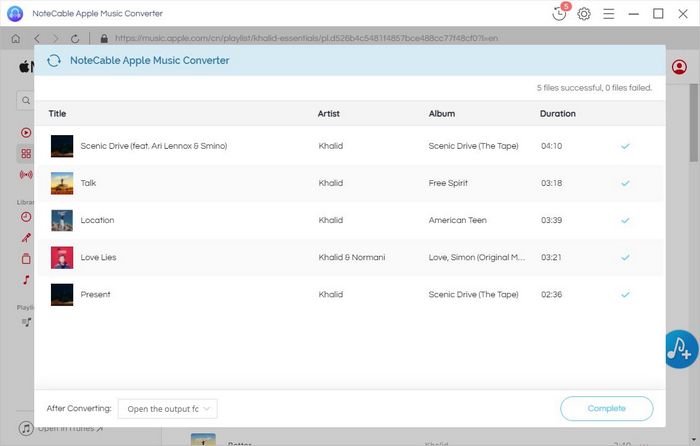Click the converter dialog sync icon
The image size is (700, 446).
(54, 60)
